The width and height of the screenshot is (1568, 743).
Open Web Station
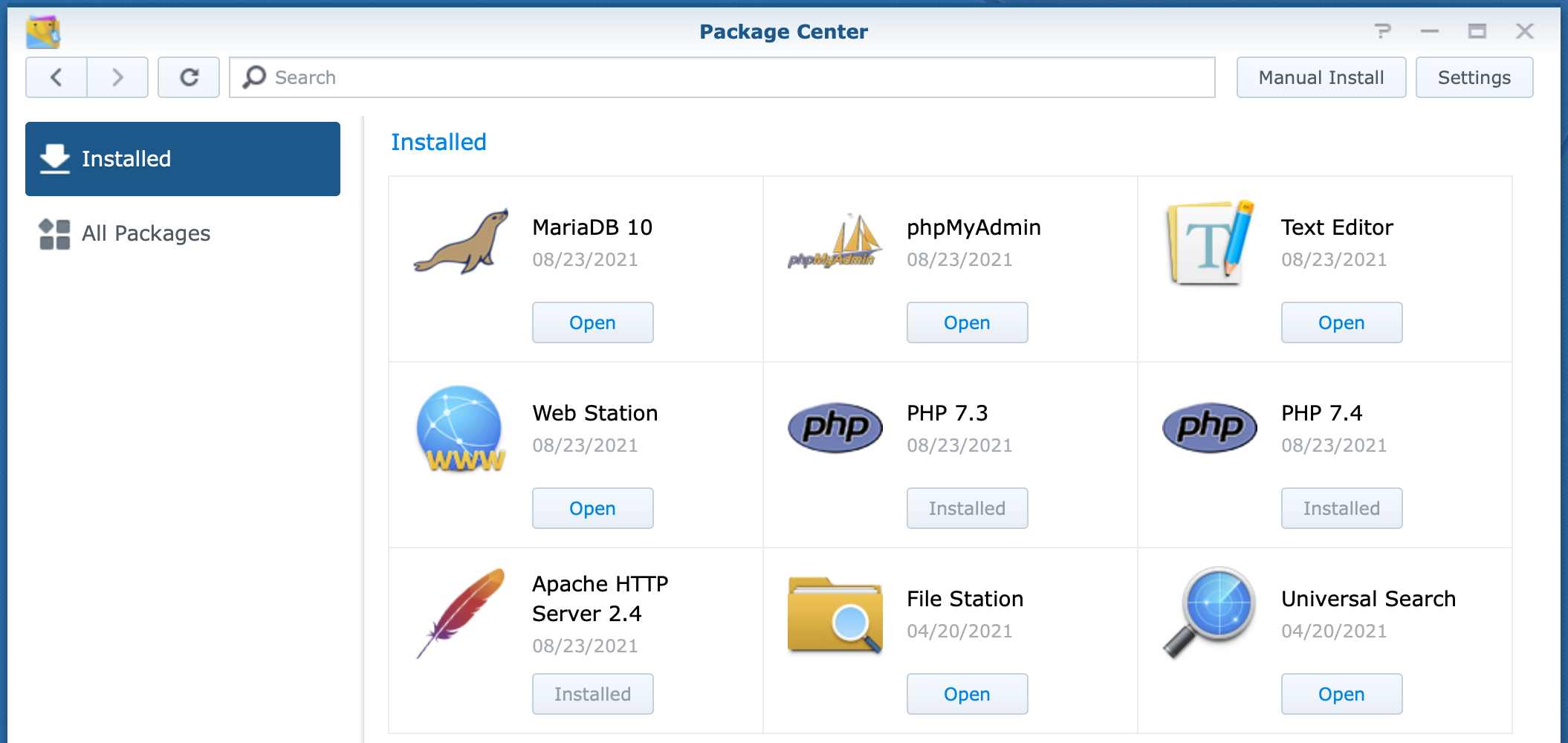tap(593, 508)
